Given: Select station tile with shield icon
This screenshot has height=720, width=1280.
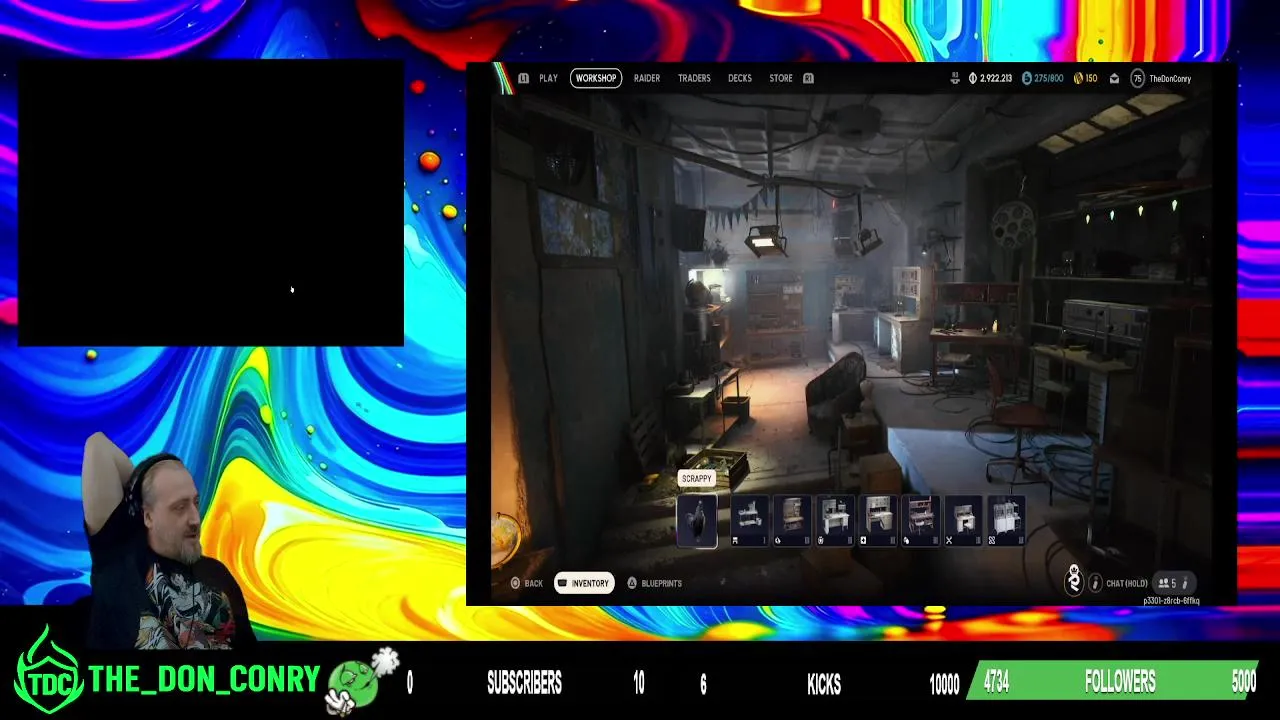Looking at the screenshot, I should pyautogui.click(x=836, y=520).
